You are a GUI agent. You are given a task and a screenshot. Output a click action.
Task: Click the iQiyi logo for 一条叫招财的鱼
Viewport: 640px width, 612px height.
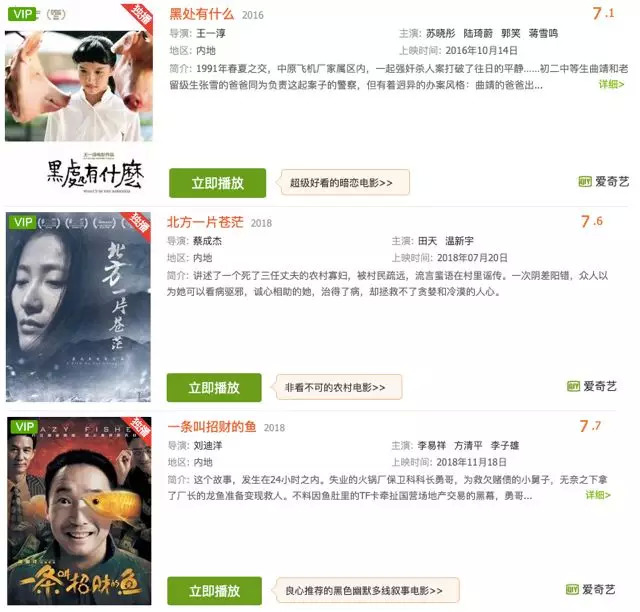(591, 590)
